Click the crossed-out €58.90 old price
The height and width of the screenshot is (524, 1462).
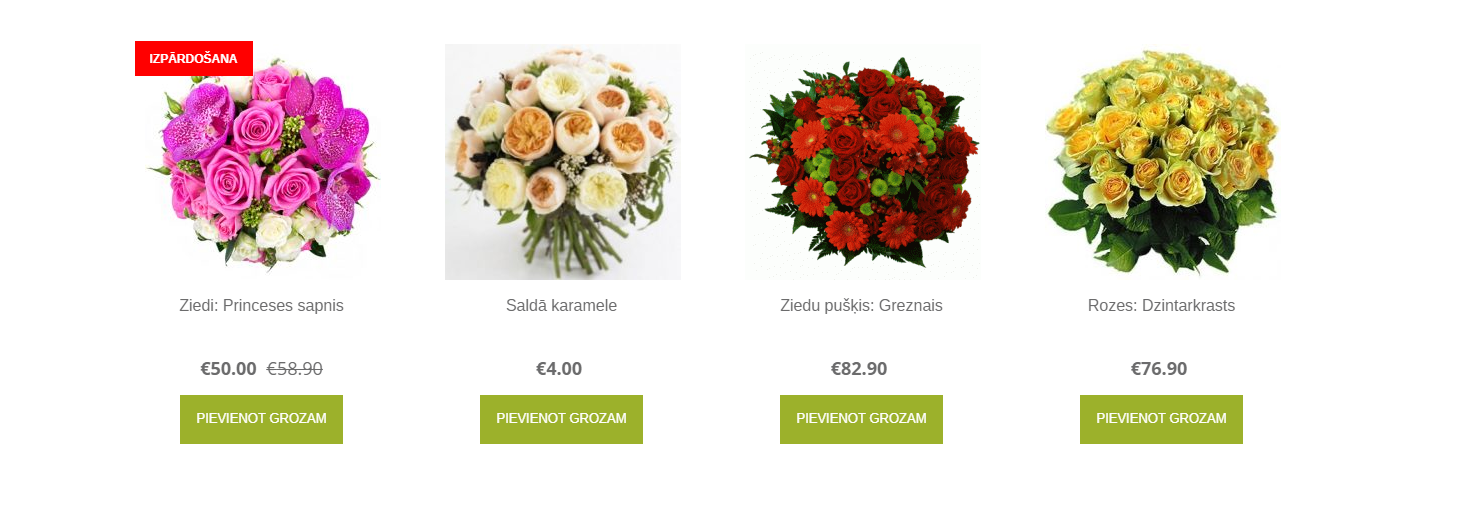point(295,369)
